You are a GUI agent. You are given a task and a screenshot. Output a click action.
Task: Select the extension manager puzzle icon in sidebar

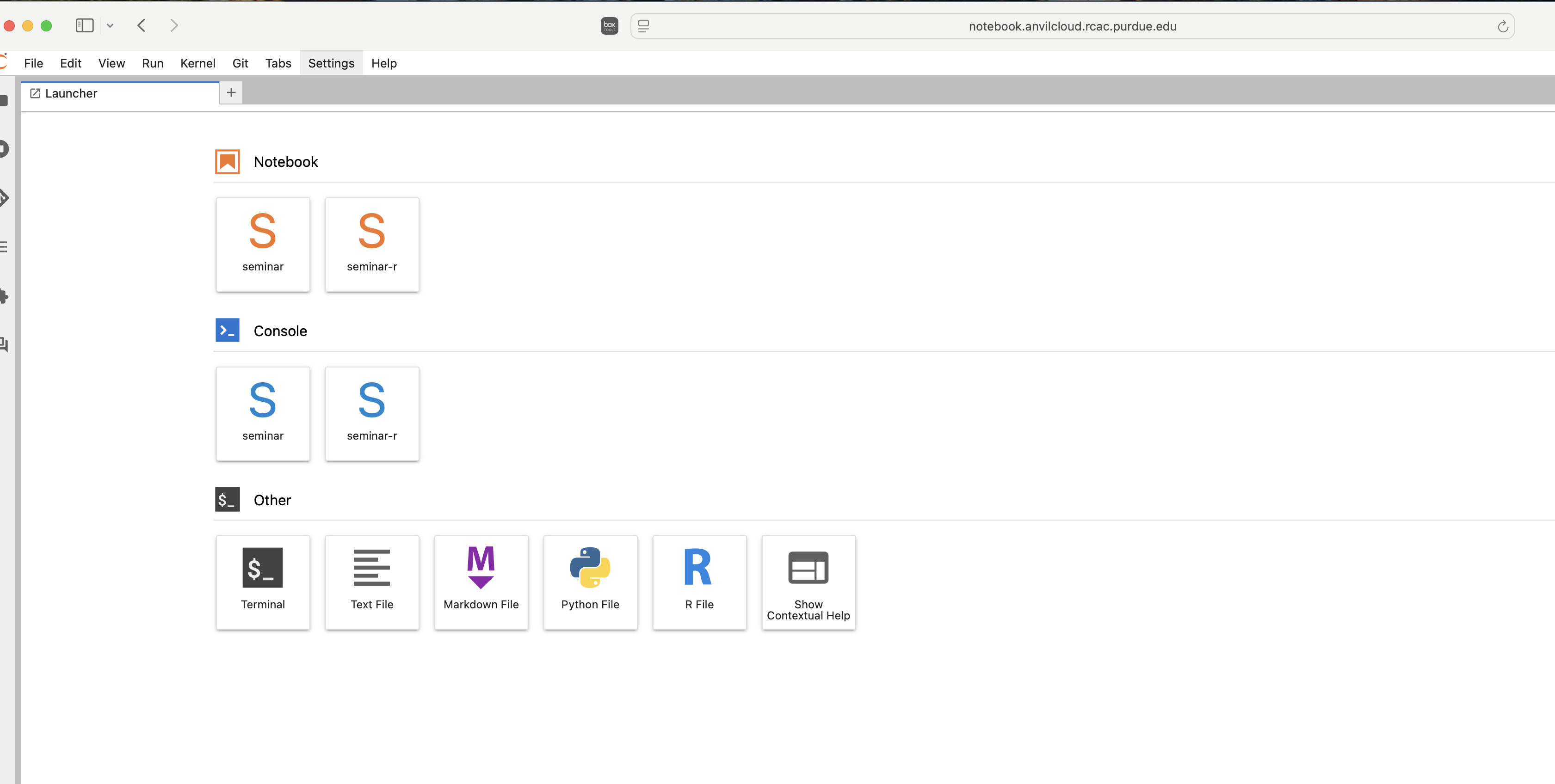pos(5,295)
